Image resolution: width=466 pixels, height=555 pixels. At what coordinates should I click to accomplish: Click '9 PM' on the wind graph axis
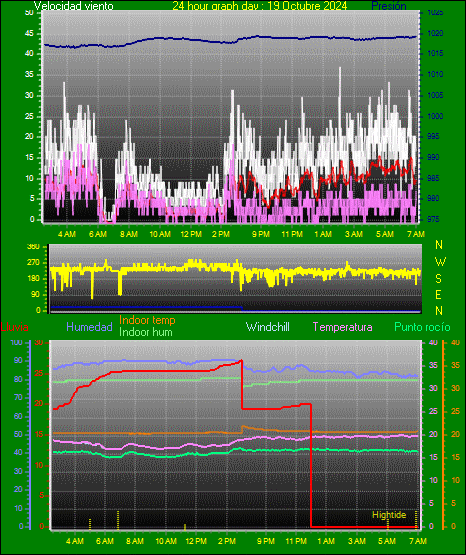click(261, 234)
